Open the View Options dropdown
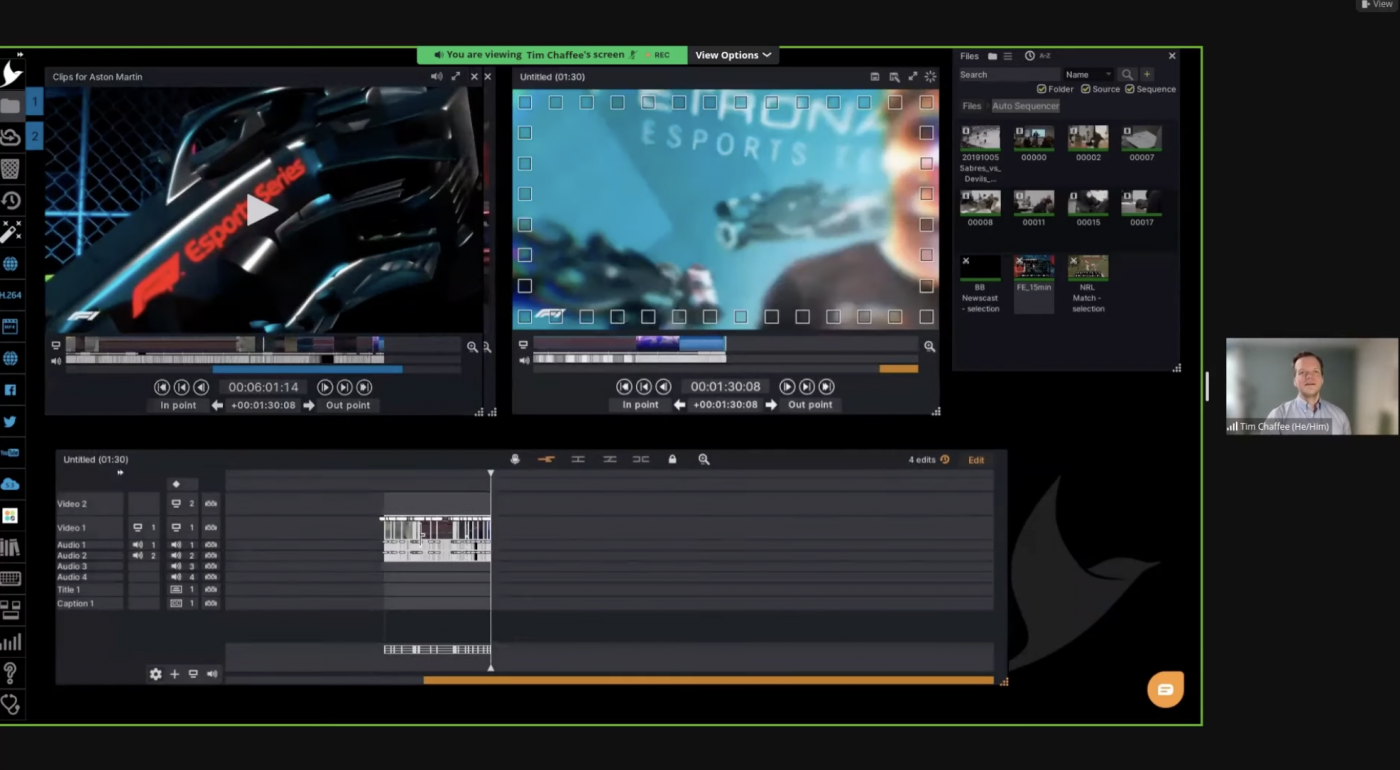The height and width of the screenshot is (770, 1400). [x=733, y=55]
